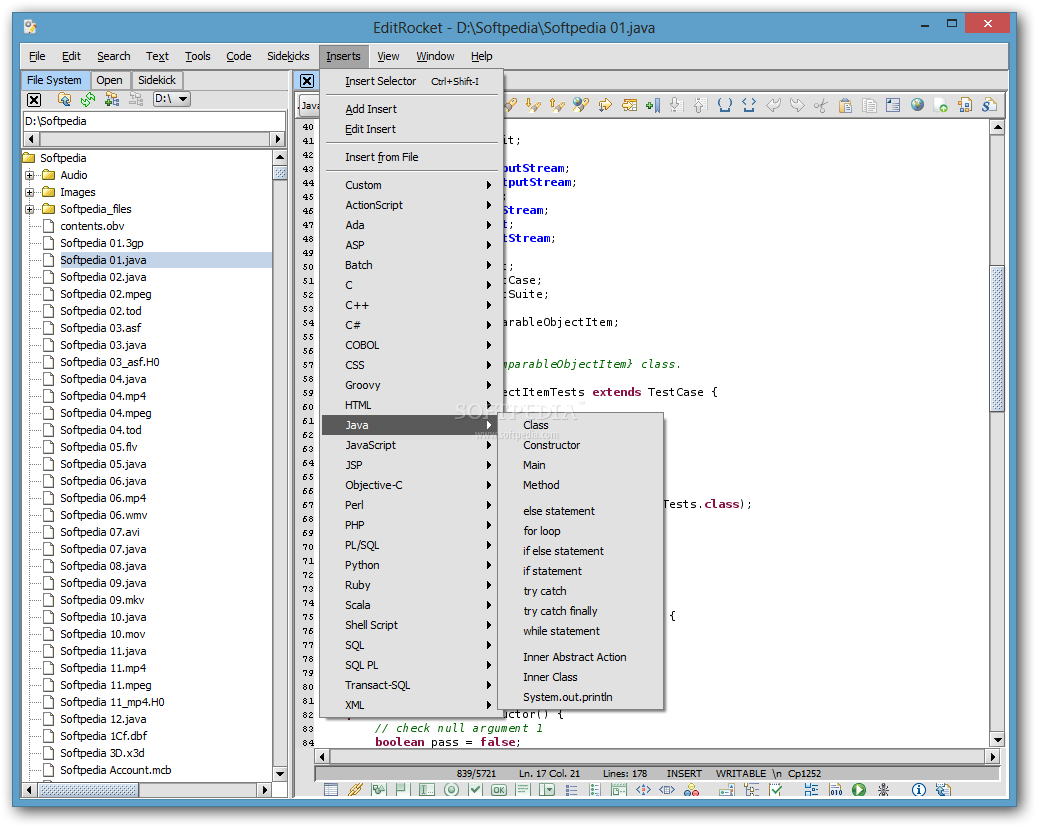Select Inner Abstract Action Java insert
Image resolution: width=1037 pixels, height=827 pixels.
coord(580,657)
